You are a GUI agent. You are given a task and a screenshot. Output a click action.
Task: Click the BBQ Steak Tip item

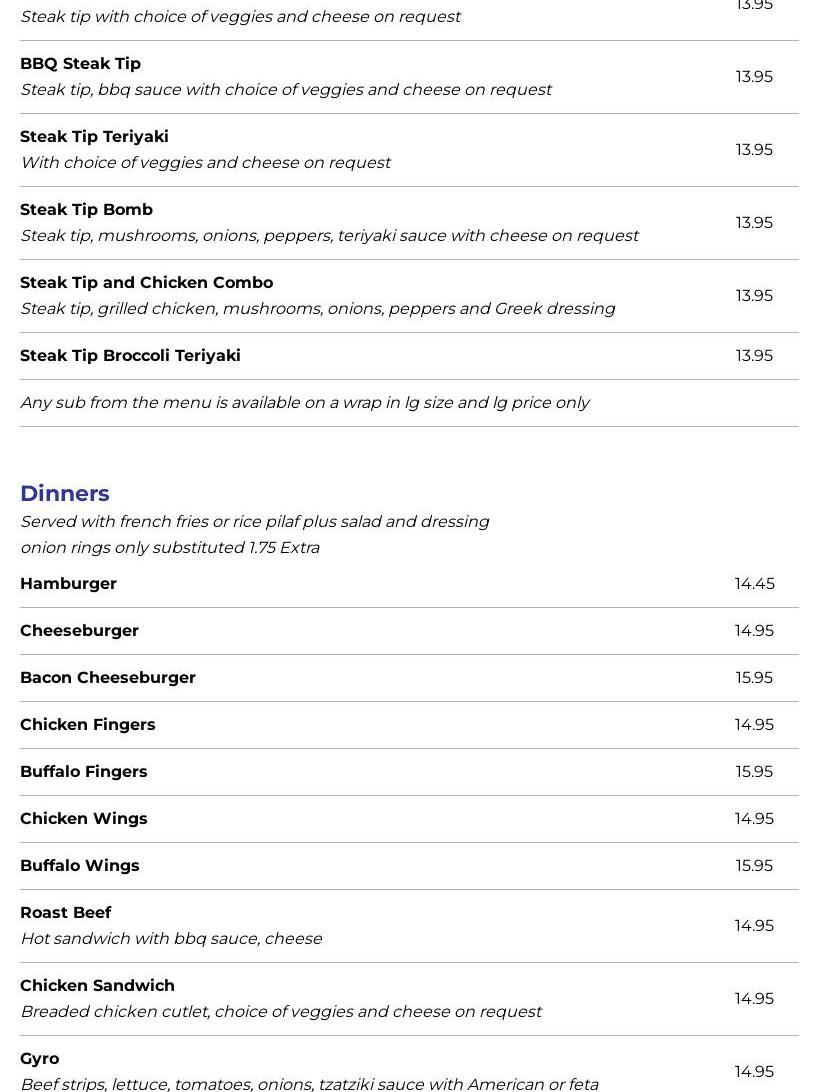click(80, 64)
